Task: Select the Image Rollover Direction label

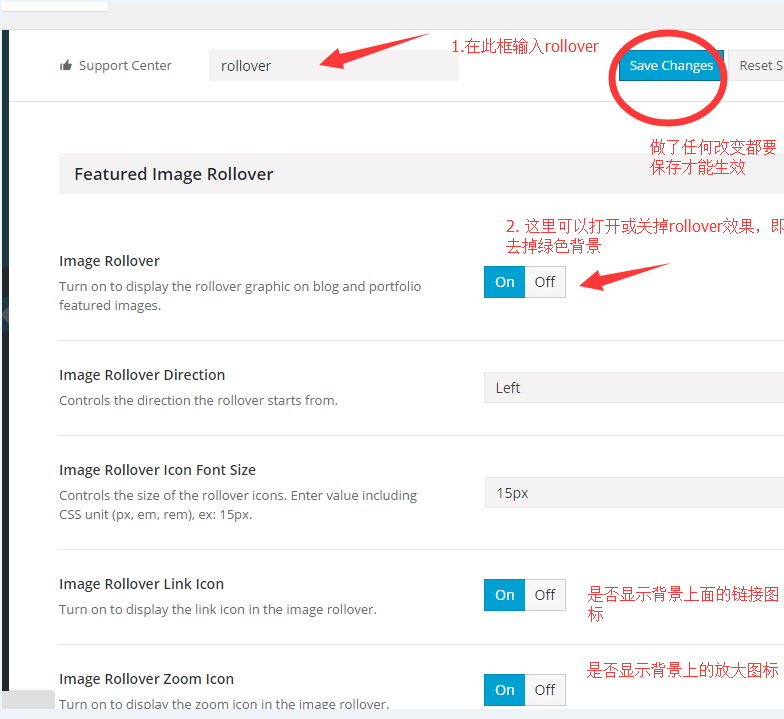Action: [x=142, y=375]
